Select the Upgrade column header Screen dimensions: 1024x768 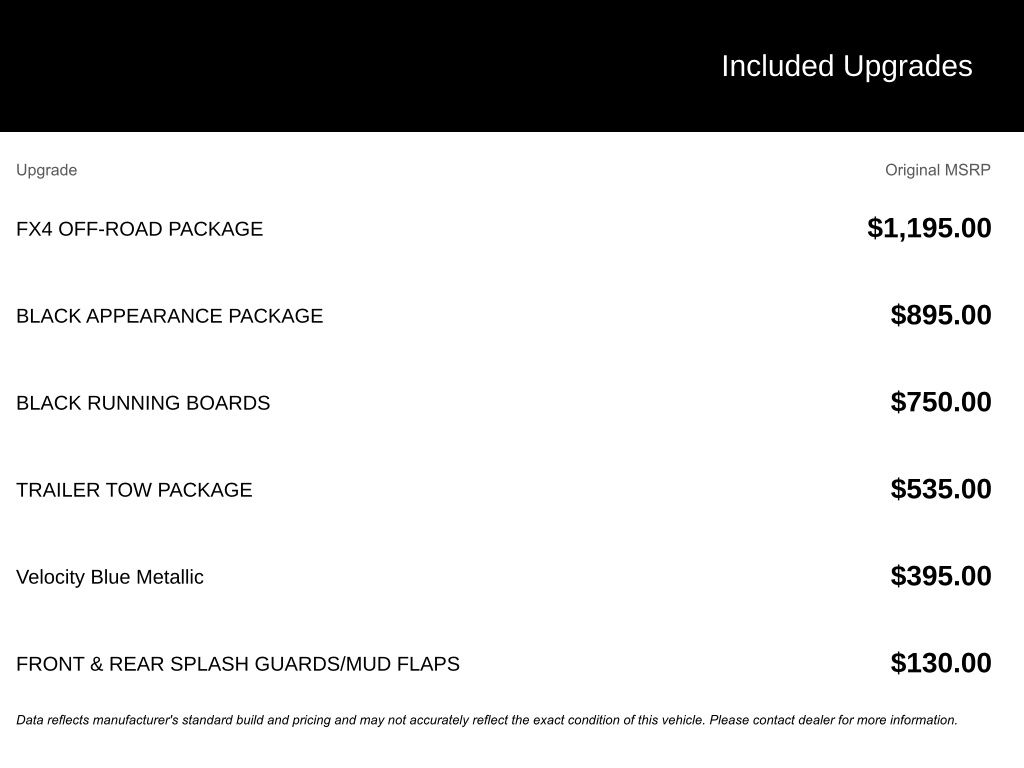pyautogui.click(x=46, y=170)
